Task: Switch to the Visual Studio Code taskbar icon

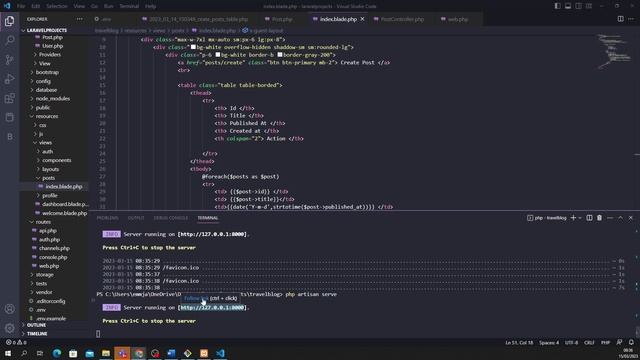Action: pyautogui.click(x=220, y=353)
